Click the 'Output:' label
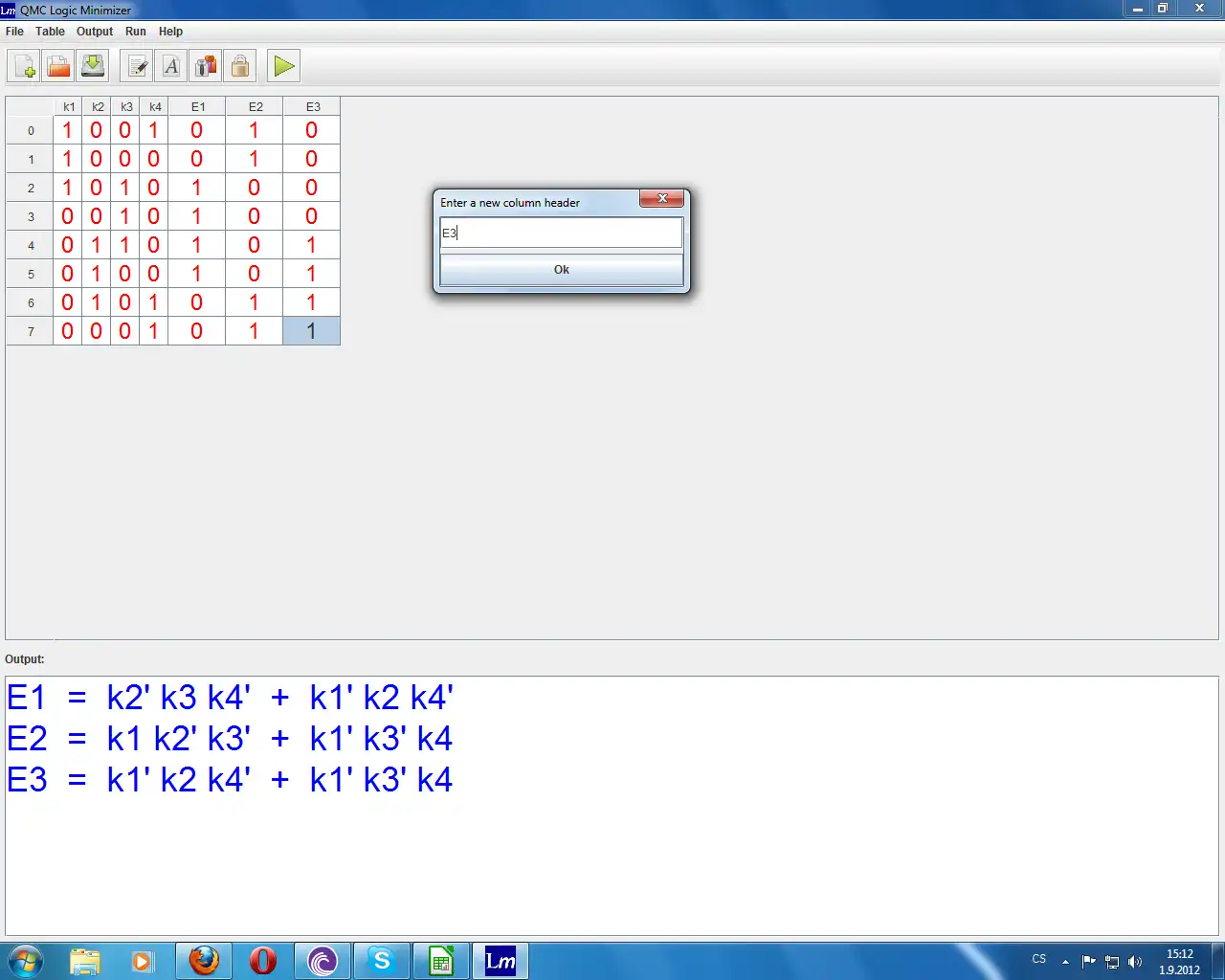This screenshot has height=980, width=1225. click(25, 659)
